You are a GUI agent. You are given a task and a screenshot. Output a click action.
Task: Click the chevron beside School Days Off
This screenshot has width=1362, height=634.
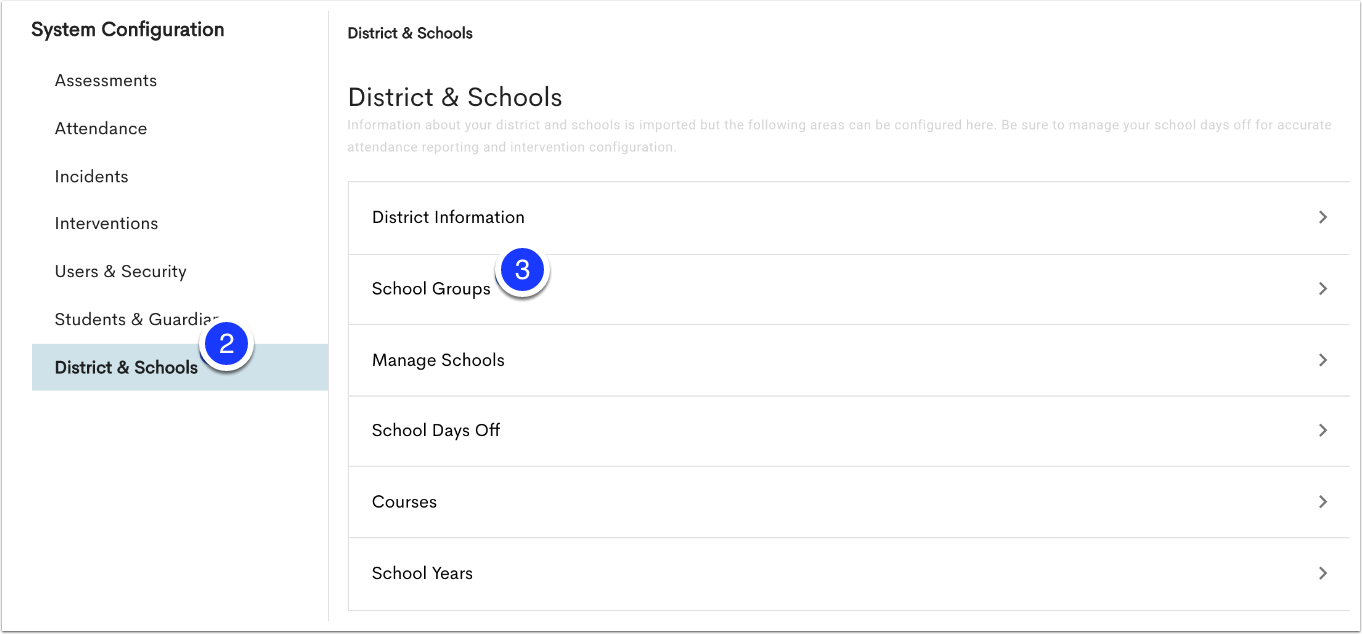point(1322,430)
